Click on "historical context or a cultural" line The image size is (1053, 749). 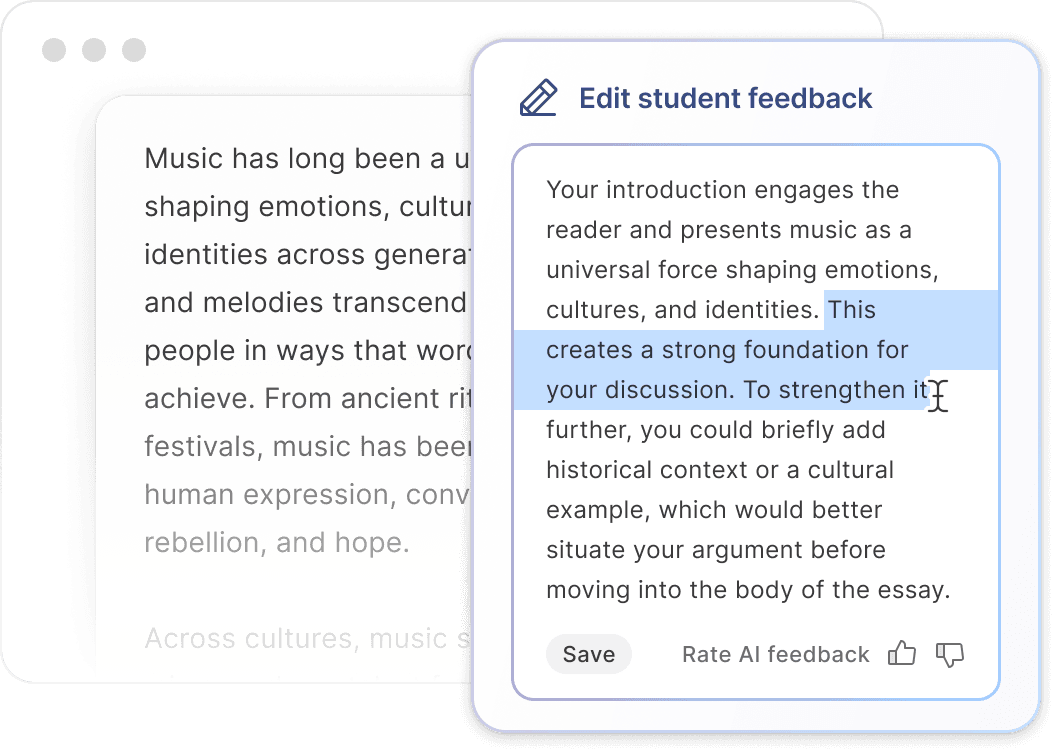pyautogui.click(x=720, y=470)
